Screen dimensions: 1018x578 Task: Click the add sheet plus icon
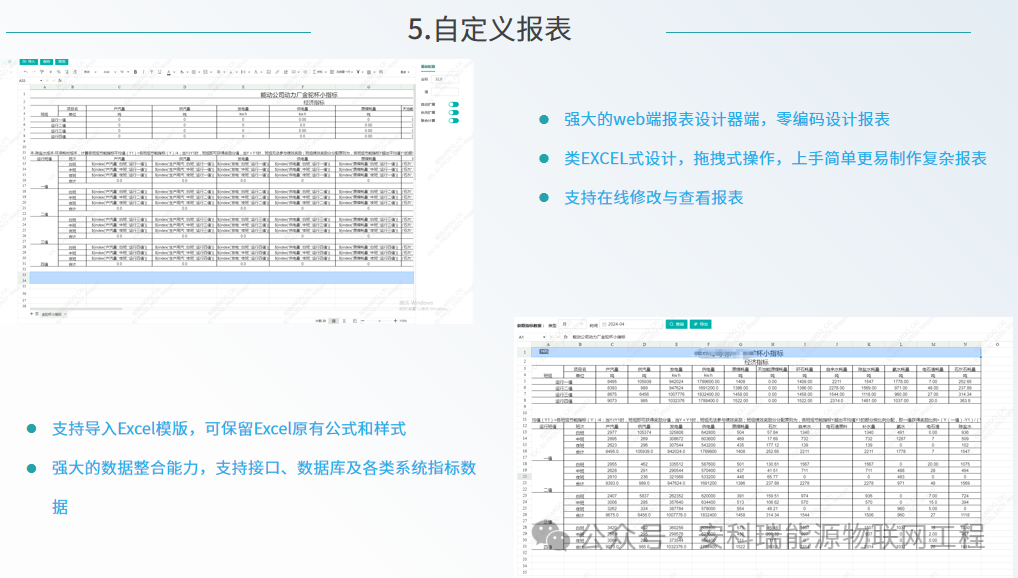tap(31, 314)
